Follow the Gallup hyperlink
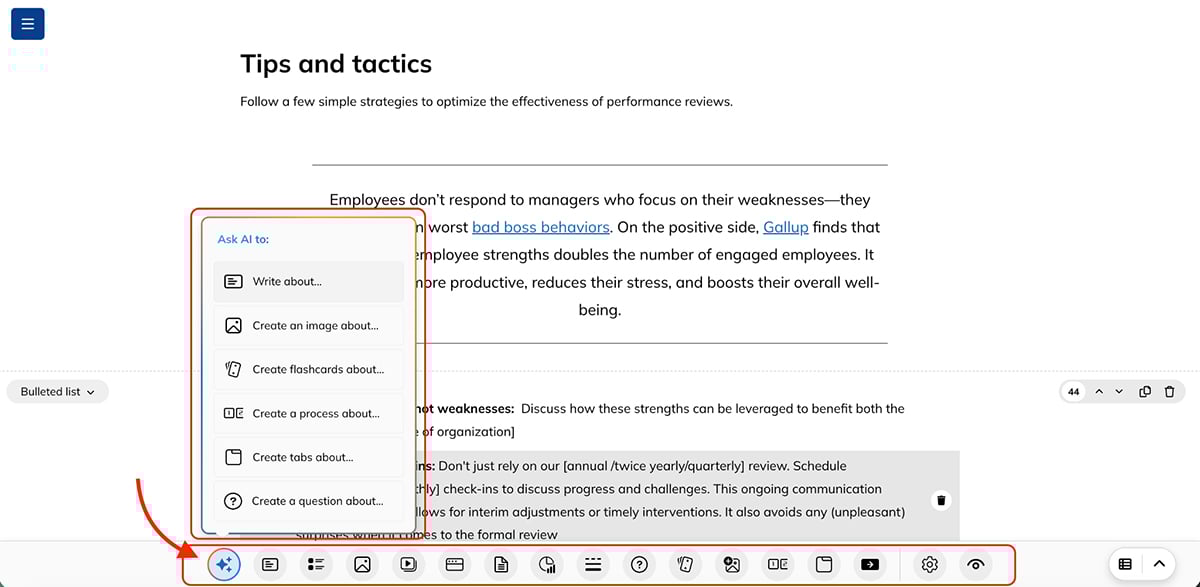This screenshot has width=1200, height=587. (x=785, y=227)
